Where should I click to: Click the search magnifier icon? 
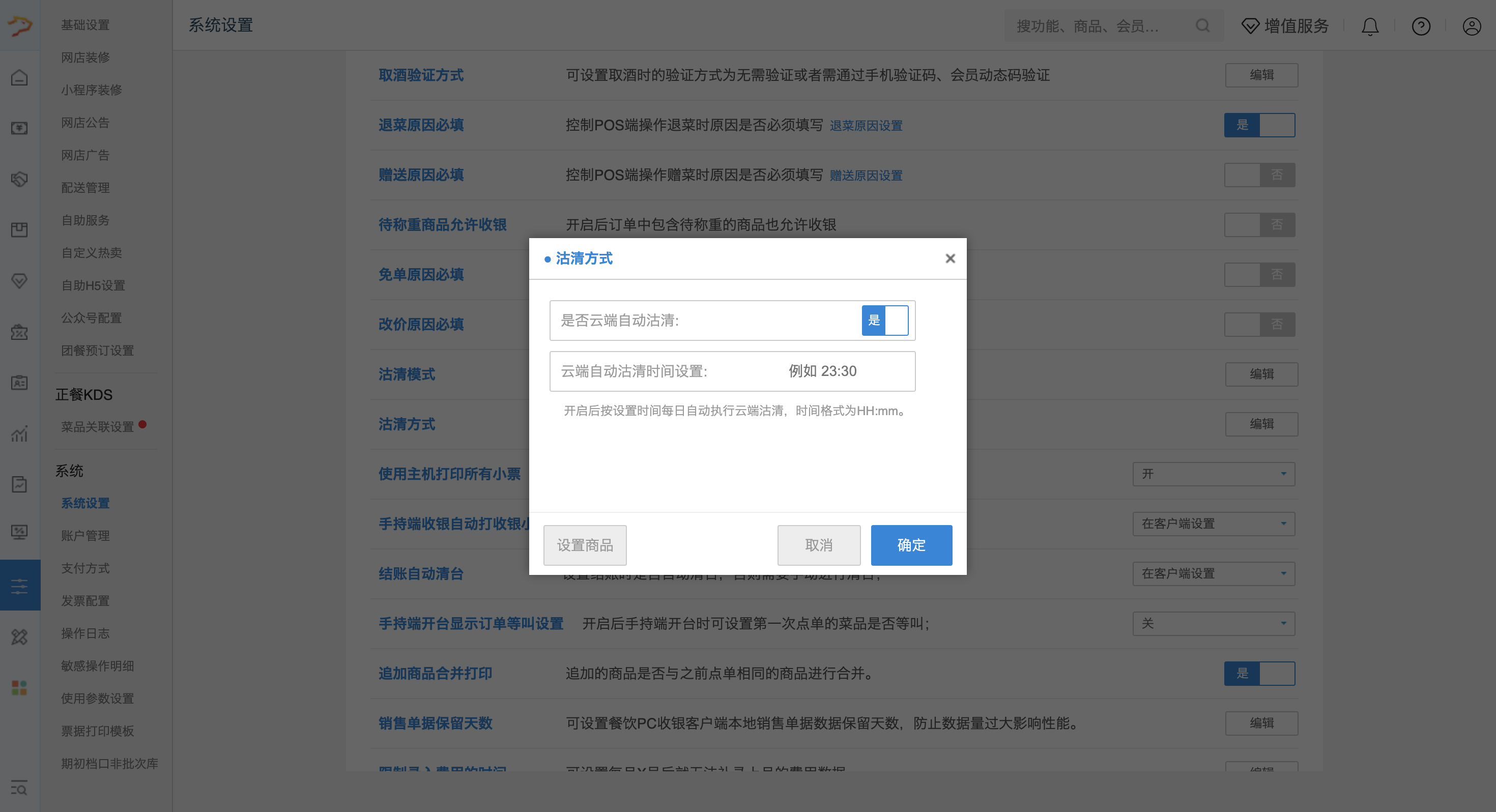(x=1203, y=25)
